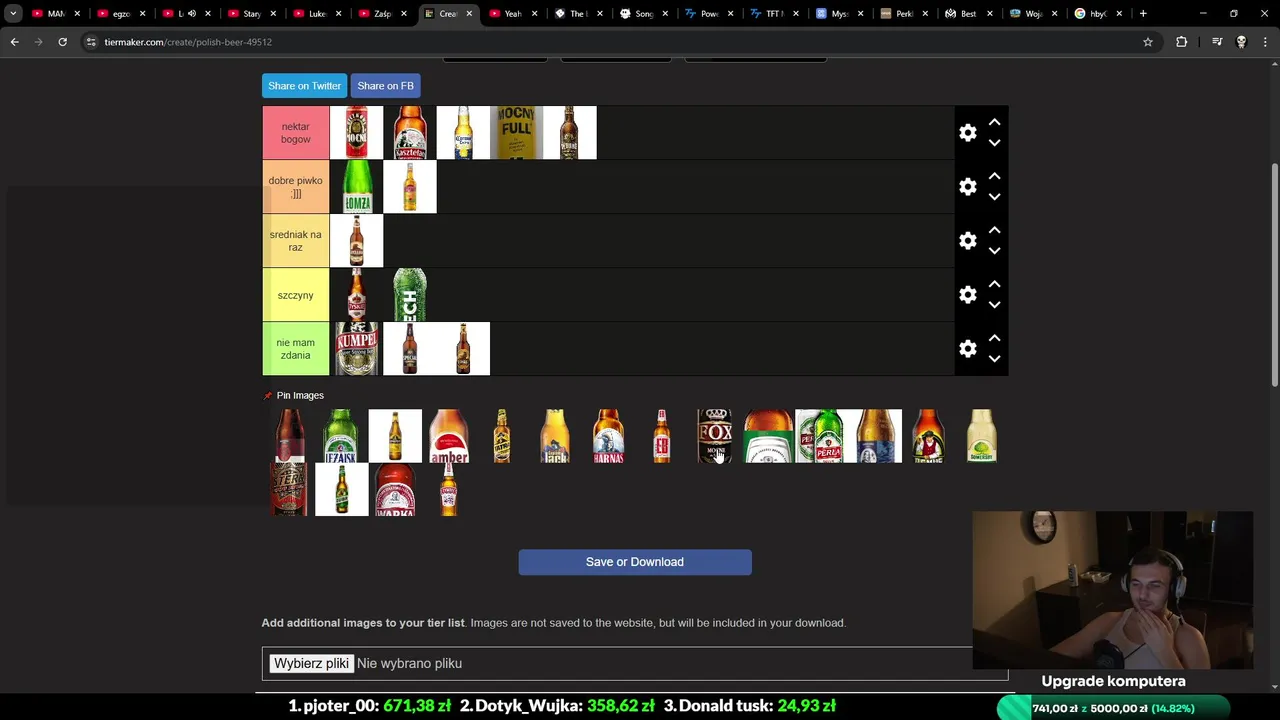The width and height of the screenshot is (1280, 720).
Task: Select the szczyny tier label
Action: (295, 295)
